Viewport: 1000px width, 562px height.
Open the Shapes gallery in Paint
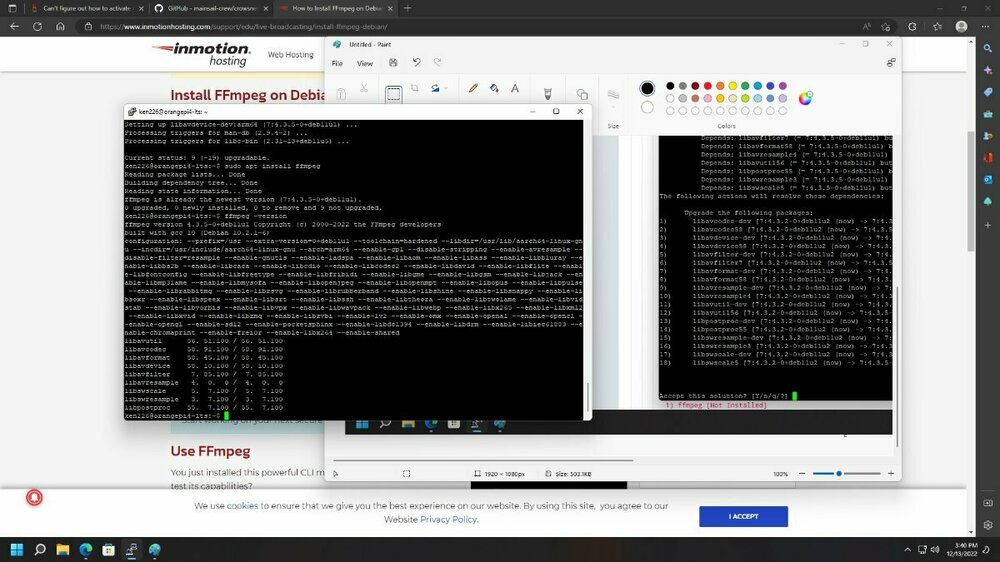pyautogui.click(x=582, y=94)
